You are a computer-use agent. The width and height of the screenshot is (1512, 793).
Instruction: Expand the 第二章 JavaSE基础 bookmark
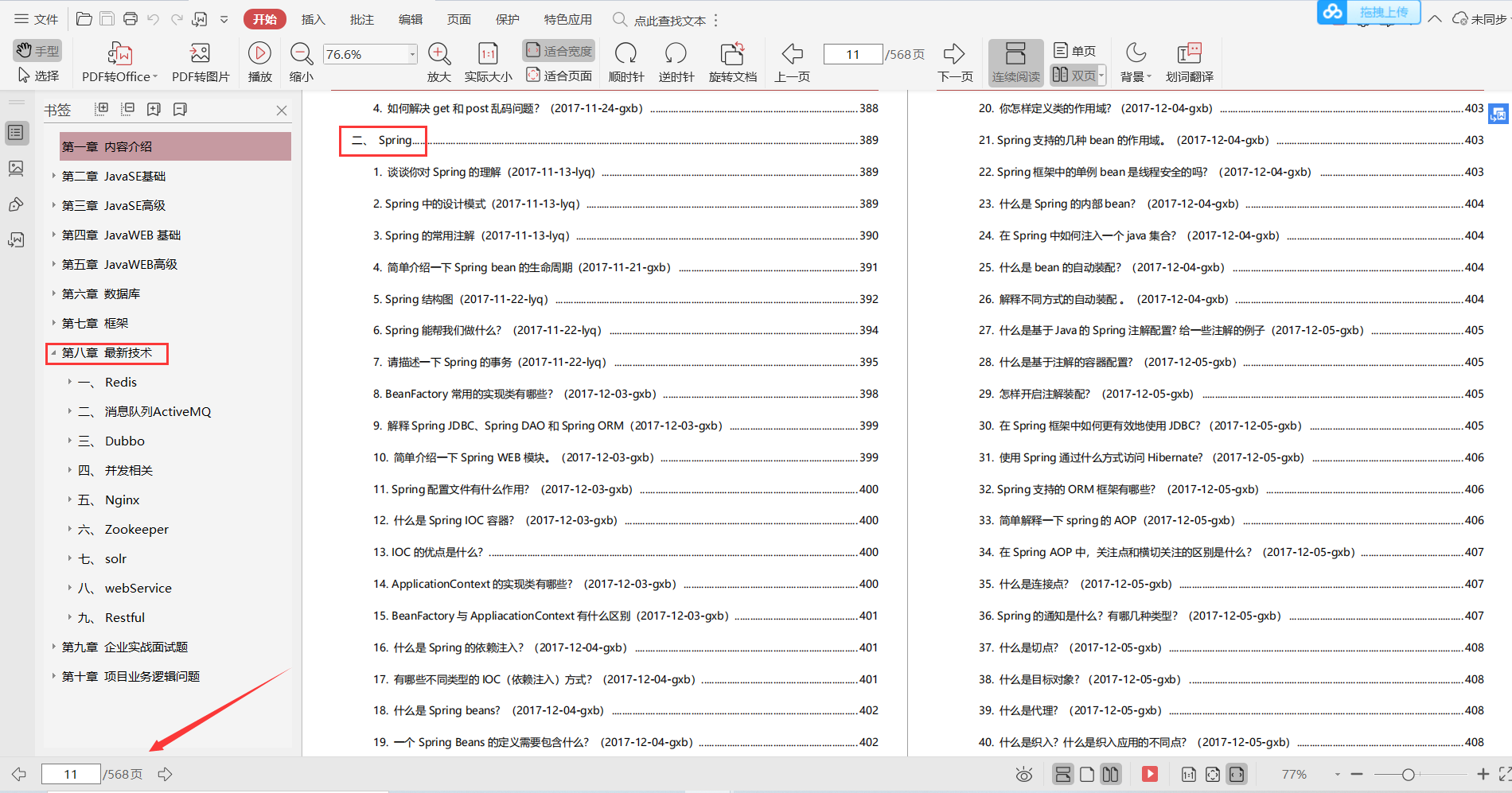(x=53, y=176)
